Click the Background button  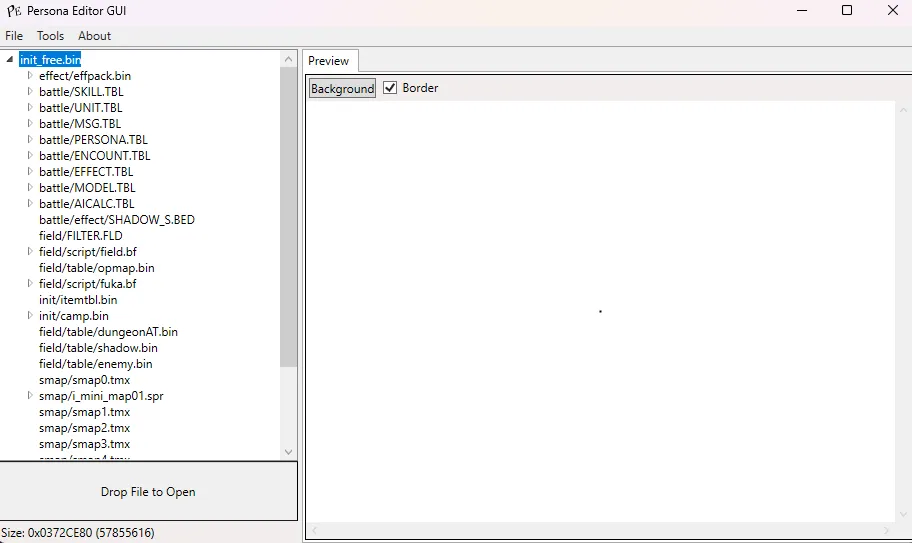[342, 88]
